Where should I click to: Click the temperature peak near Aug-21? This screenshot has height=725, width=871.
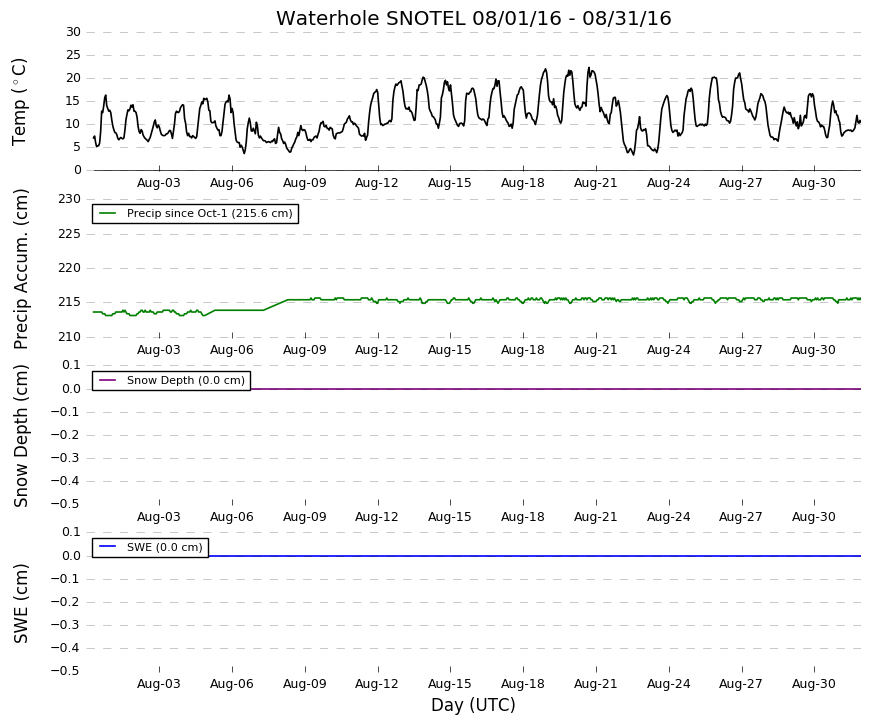(x=589, y=69)
